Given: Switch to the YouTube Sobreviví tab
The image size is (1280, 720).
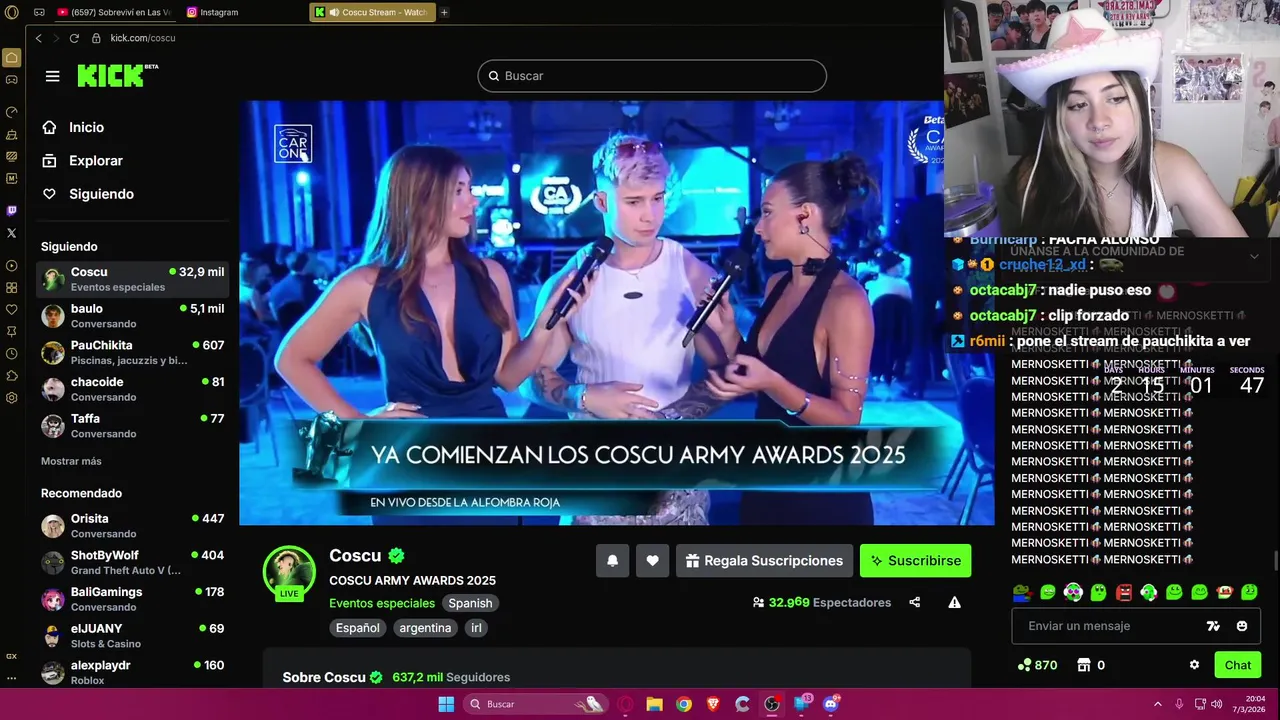Looking at the screenshot, I should 115,12.
